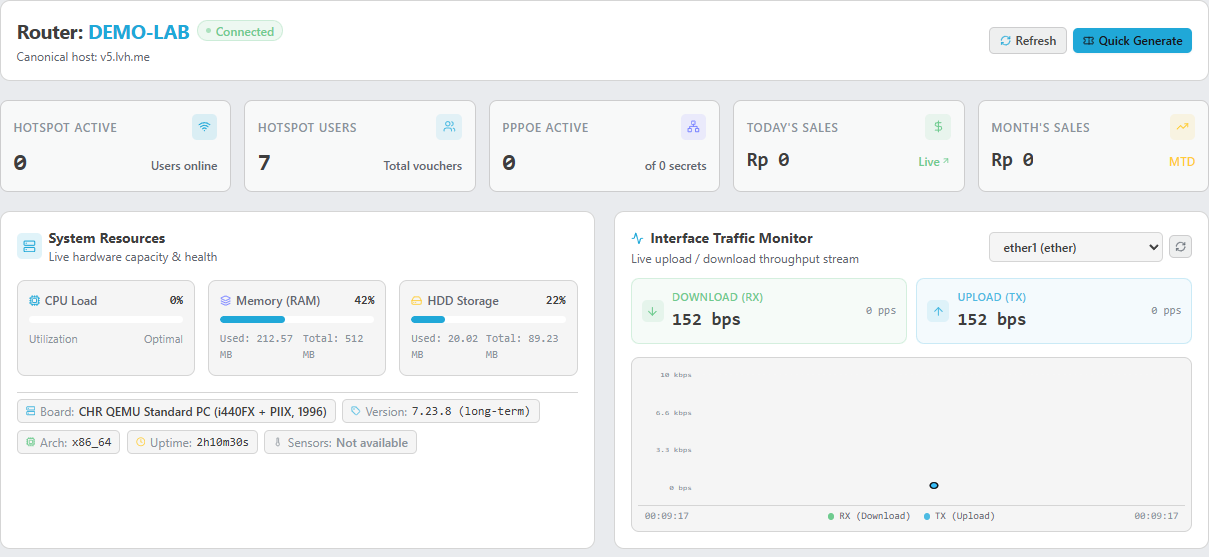Click the PPPoE Active network icon
Screen dimensions: 1209x557
[694, 127]
